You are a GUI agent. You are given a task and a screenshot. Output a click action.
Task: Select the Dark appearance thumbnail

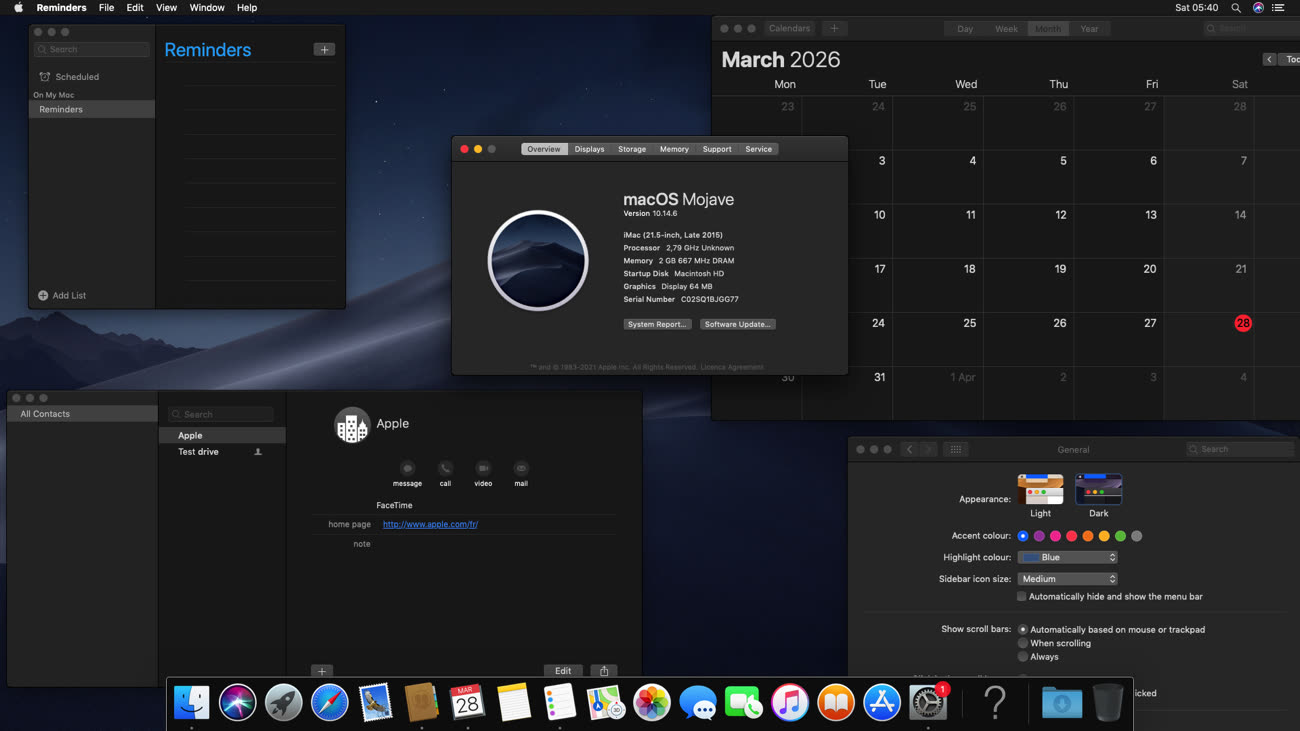click(1098, 490)
